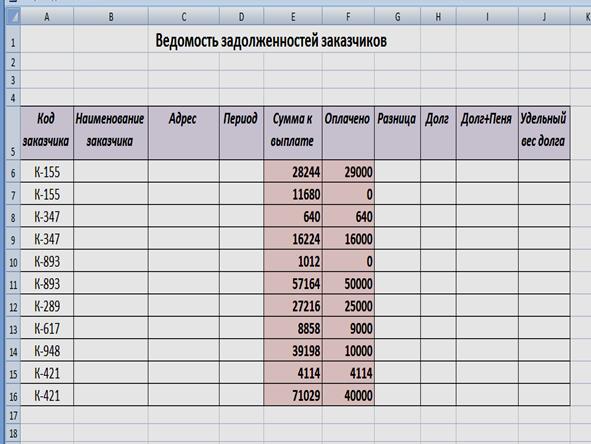Select column I header
The height and width of the screenshot is (444, 591).
pyautogui.click(x=487, y=17)
